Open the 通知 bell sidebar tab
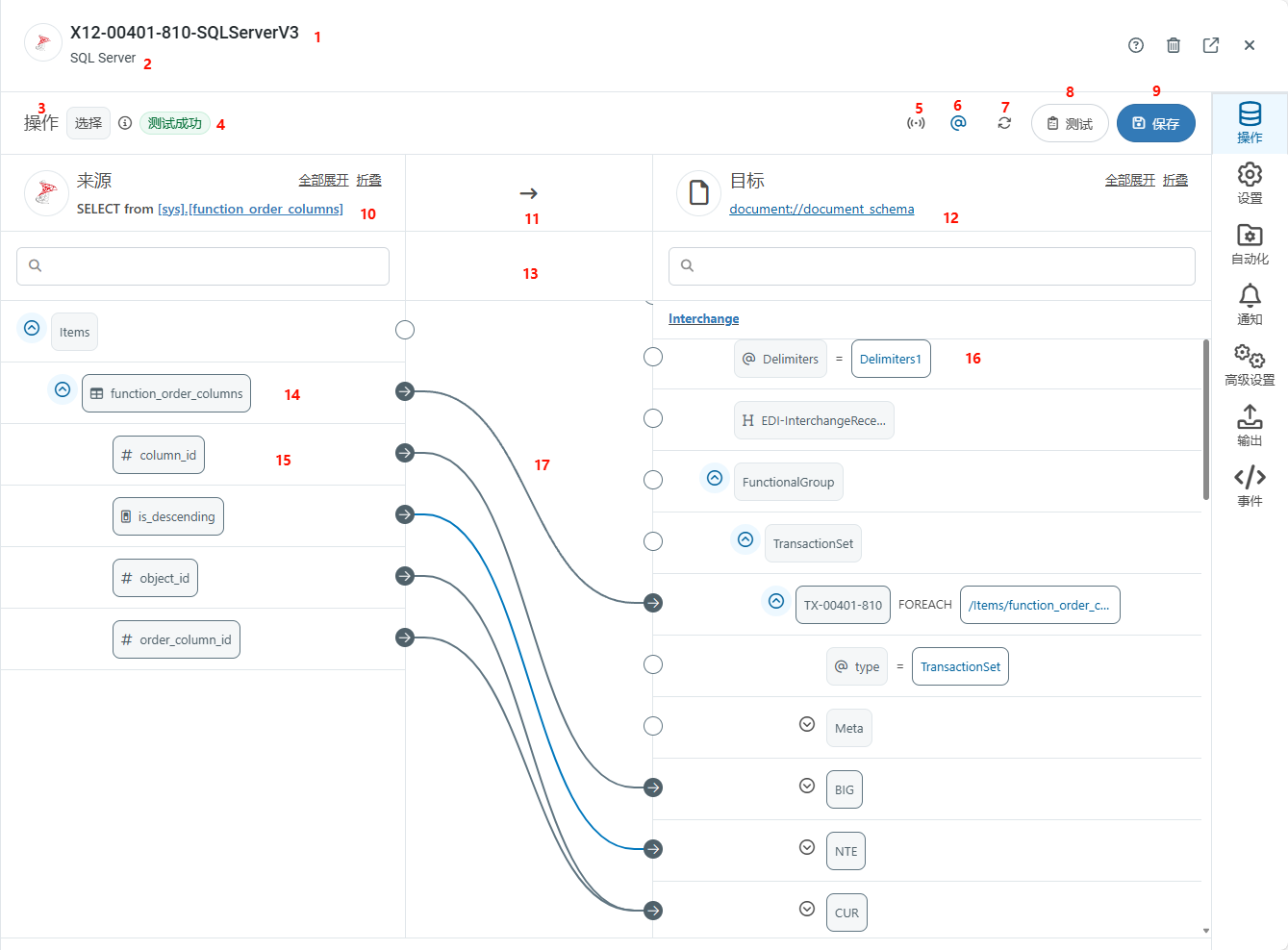 coord(1250,305)
